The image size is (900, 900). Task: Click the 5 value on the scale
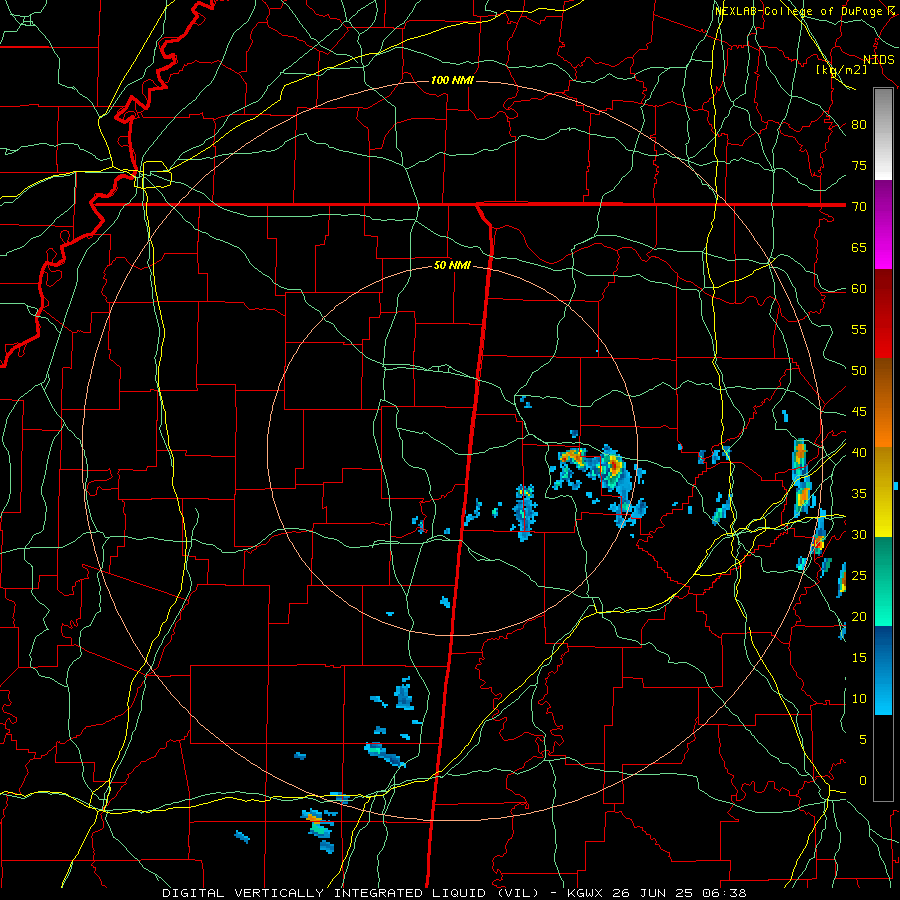pyautogui.click(x=863, y=739)
